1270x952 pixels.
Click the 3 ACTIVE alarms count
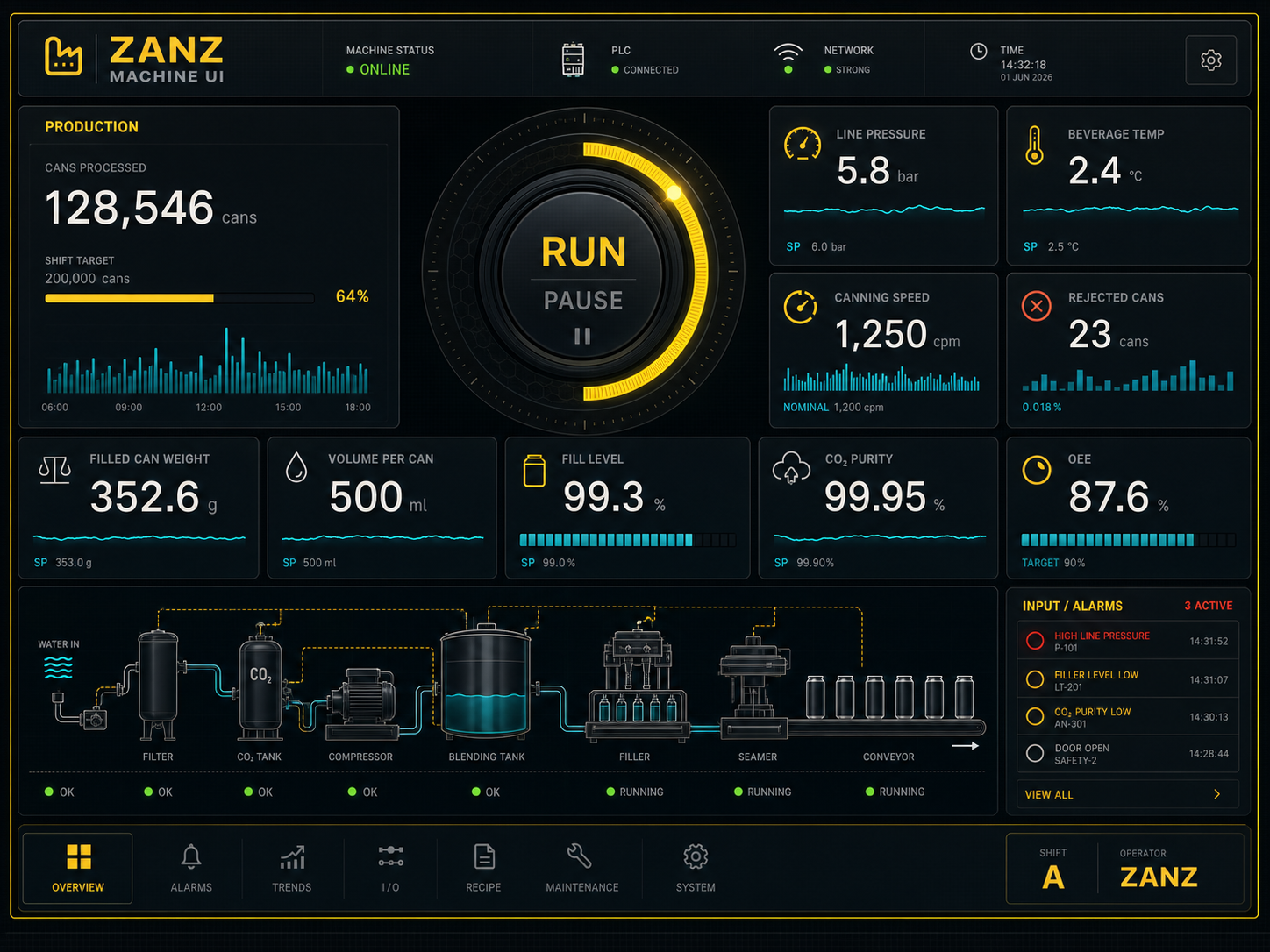click(x=1208, y=606)
